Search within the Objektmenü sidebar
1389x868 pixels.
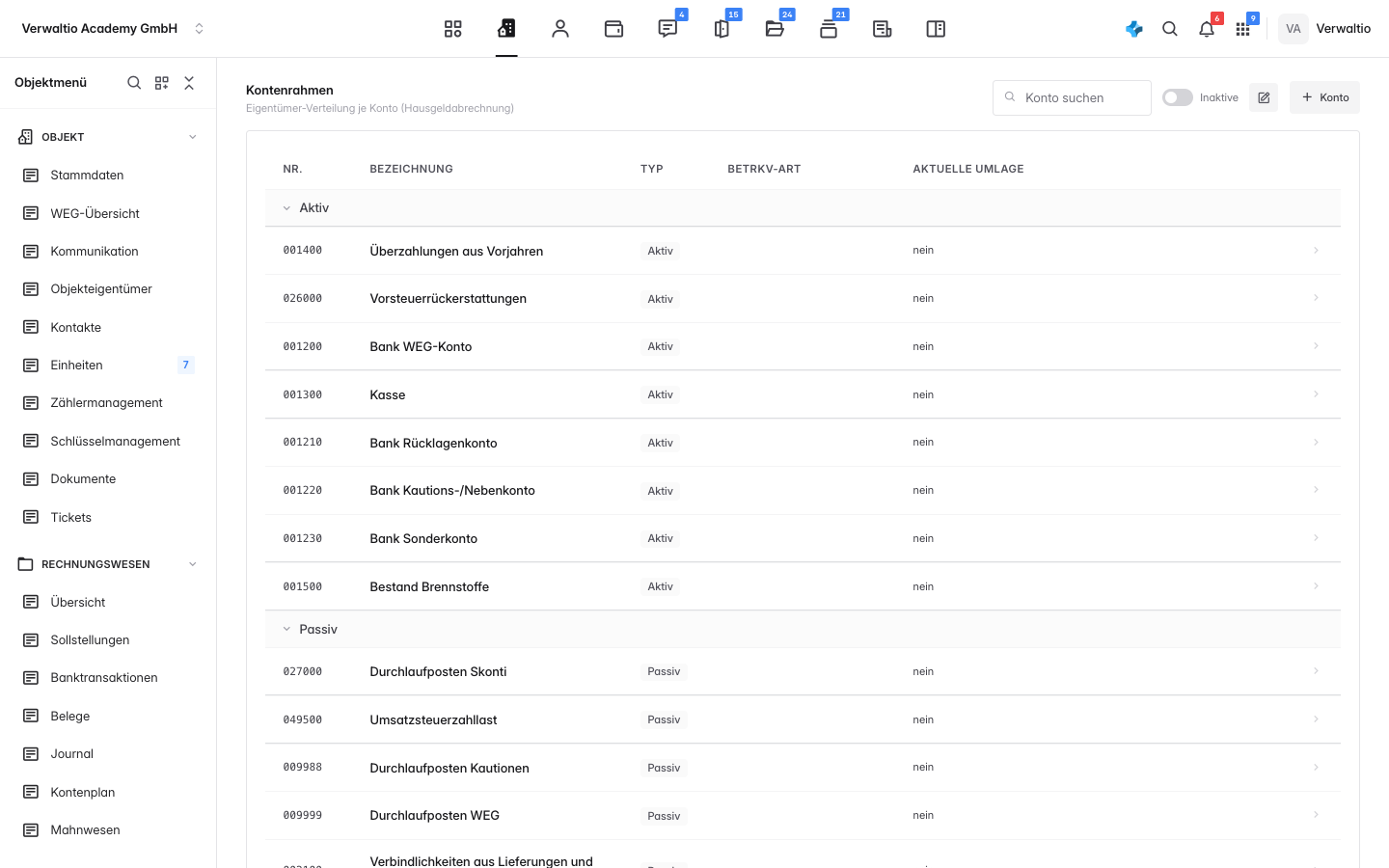tap(134, 83)
